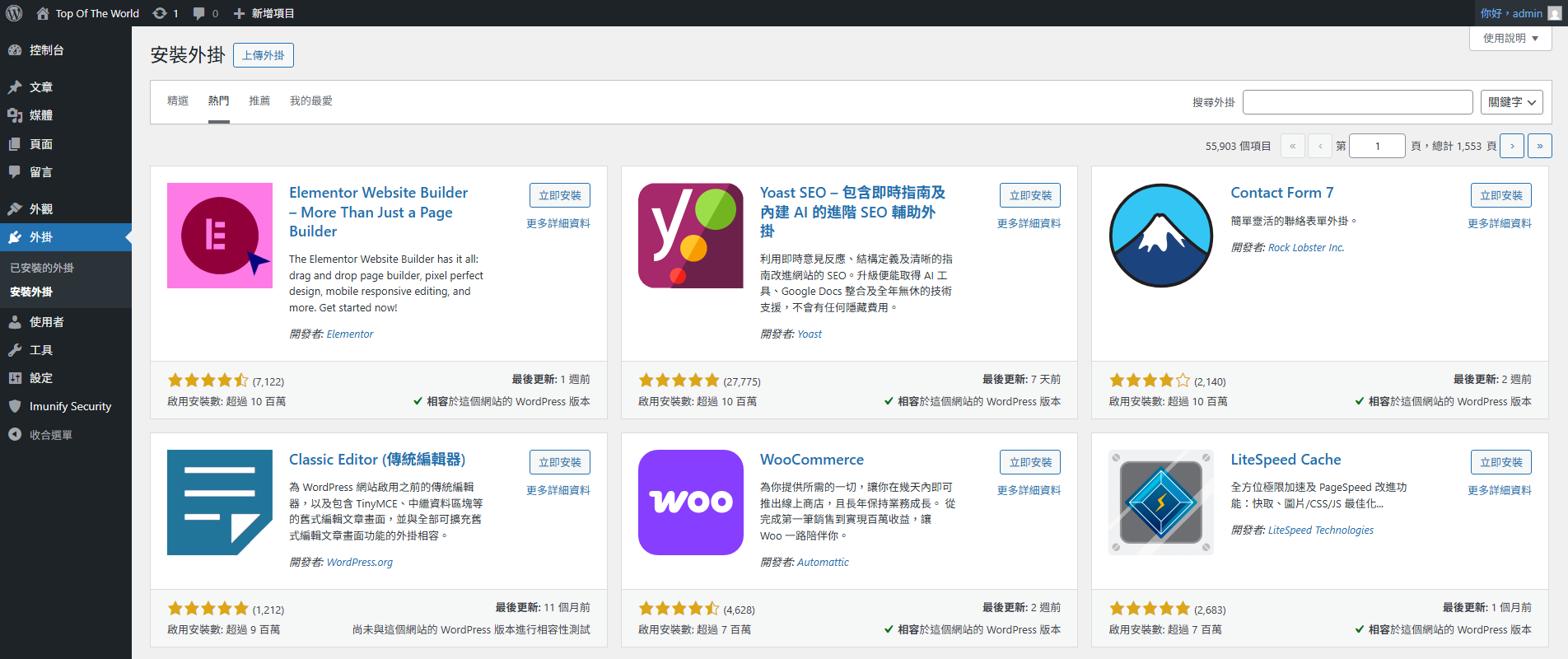The width and height of the screenshot is (1568, 659).
Task: Click the 頁面 pages icon
Action: coord(15,143)
